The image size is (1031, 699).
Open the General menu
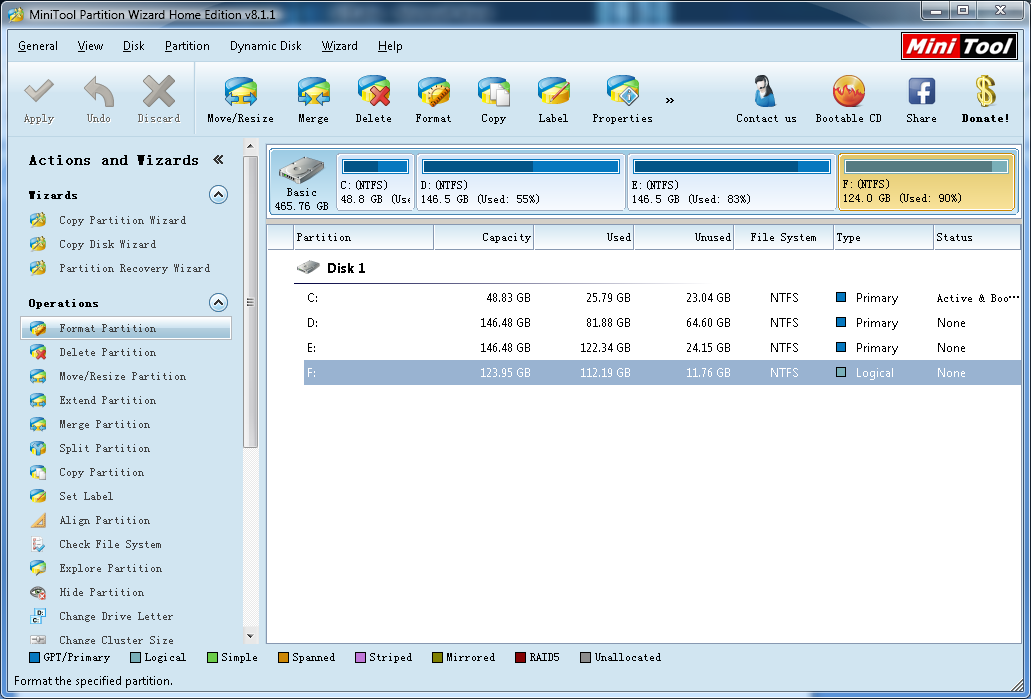[38, 46]
